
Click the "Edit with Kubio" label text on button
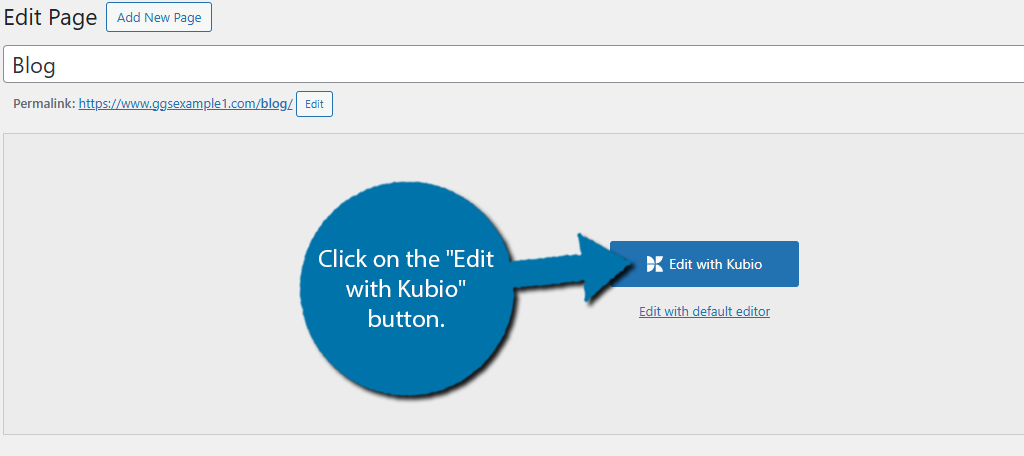[716, 265]
